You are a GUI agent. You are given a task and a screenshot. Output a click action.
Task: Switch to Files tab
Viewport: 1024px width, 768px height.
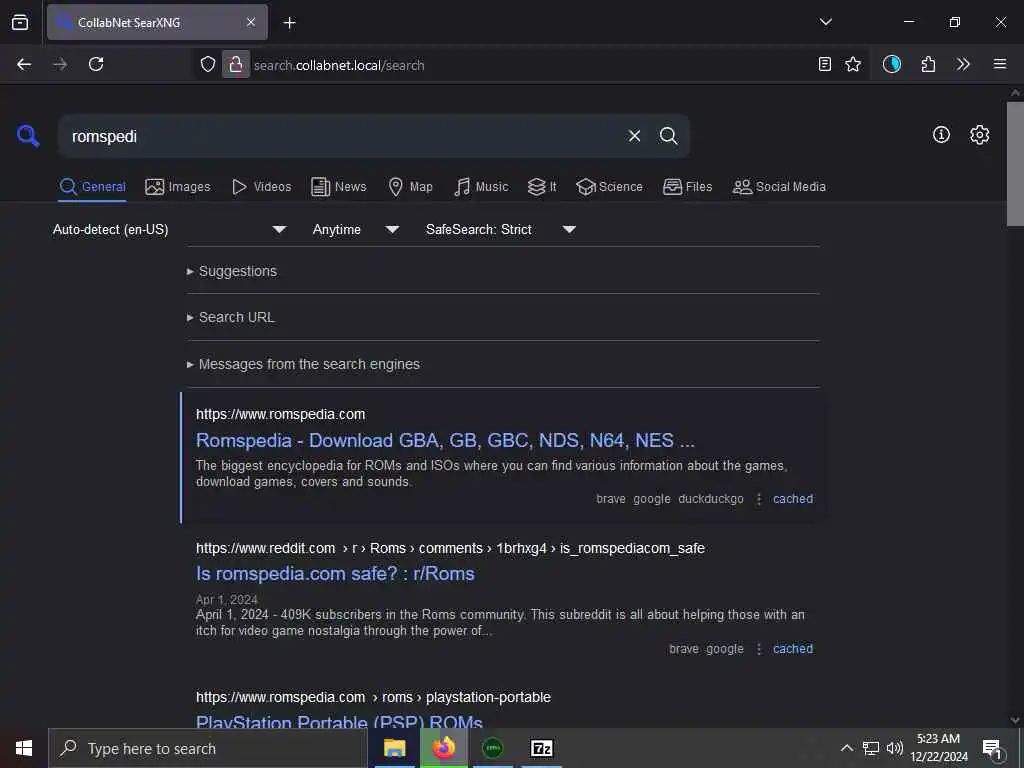(687, 187)
